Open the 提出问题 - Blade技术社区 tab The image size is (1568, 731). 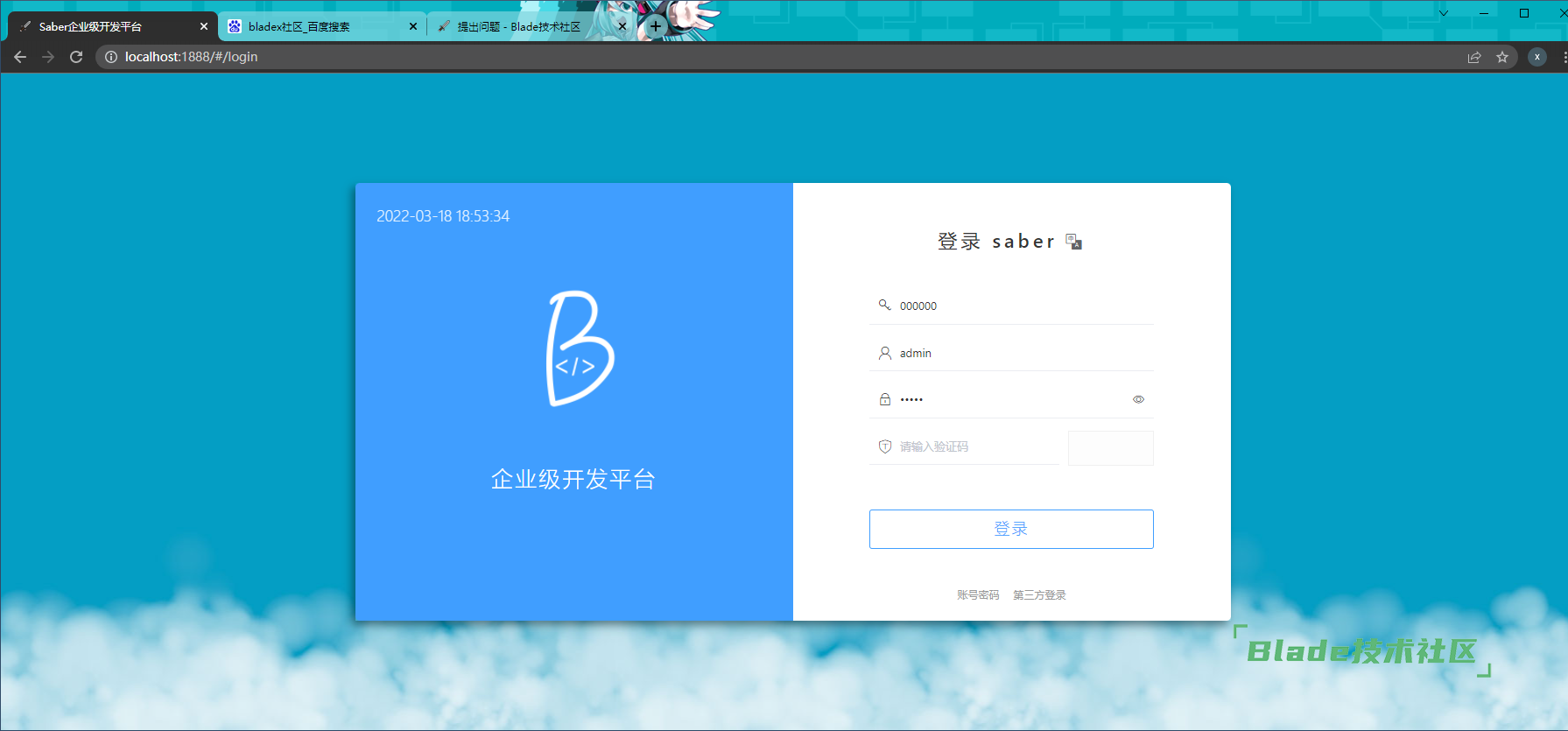click(x=531, y=26)
